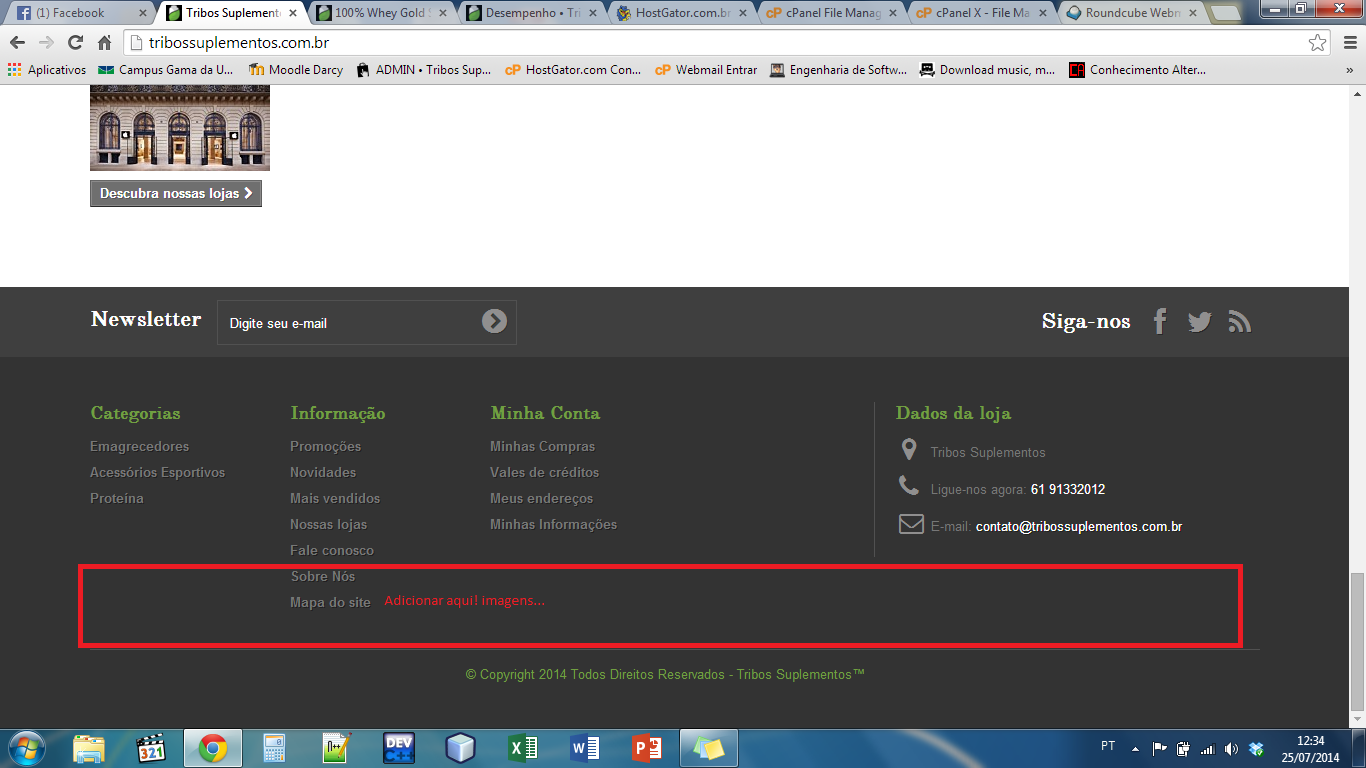Image resolution: width=1366 pixels, height=768 pixels.
Task: Switch to the Desempenho tab
Action: tap(530, 13)
